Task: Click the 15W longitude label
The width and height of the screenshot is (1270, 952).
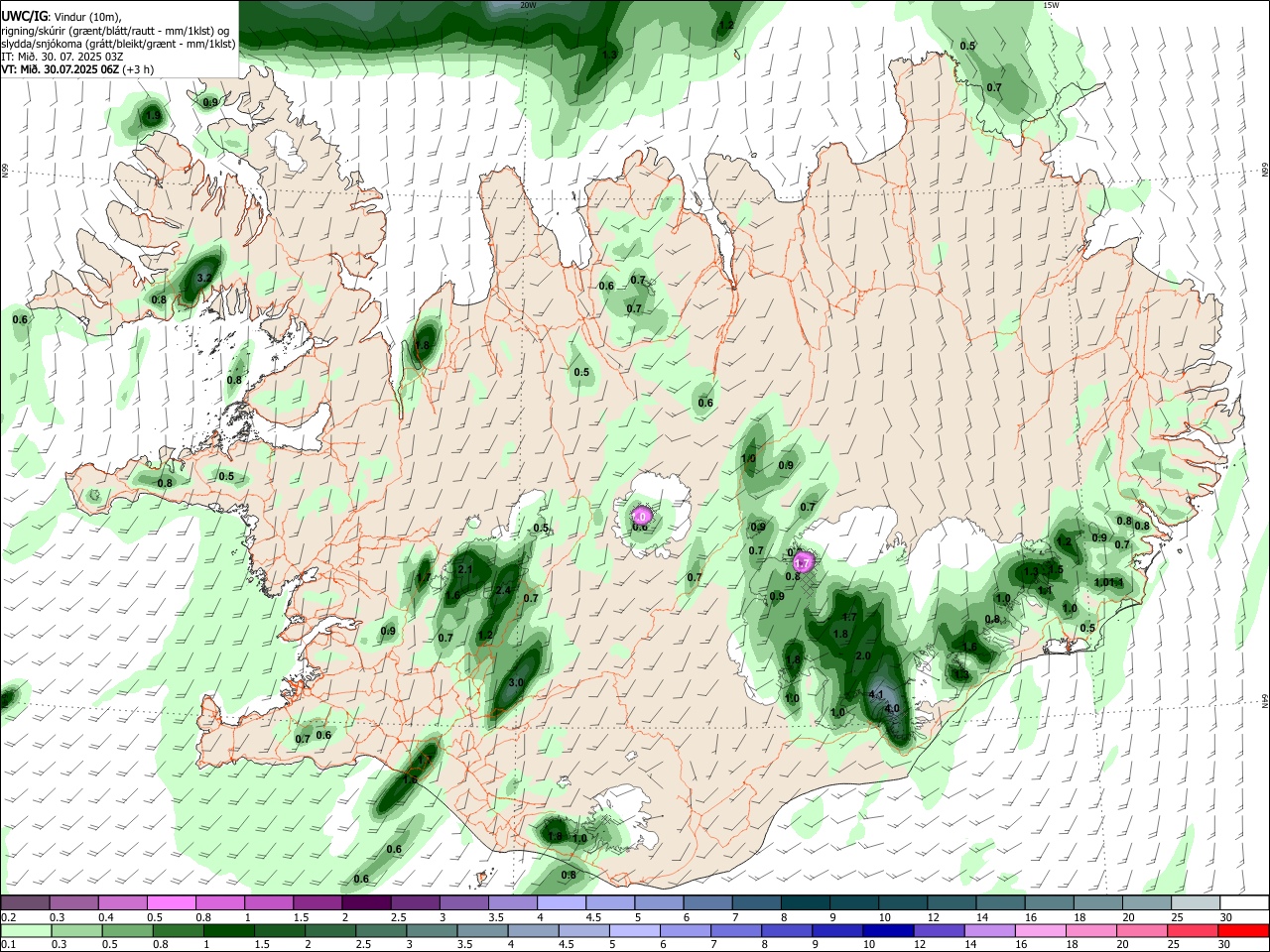Action: (1051, 5)
